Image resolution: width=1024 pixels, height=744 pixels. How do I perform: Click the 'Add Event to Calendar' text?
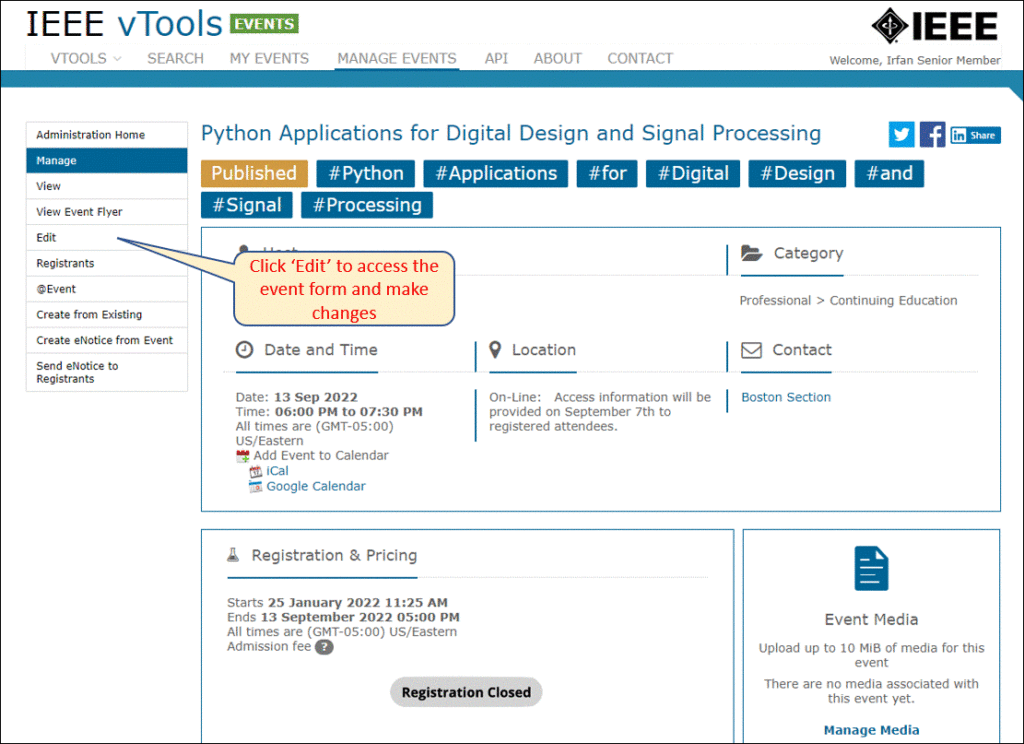[x=321, y=455]
